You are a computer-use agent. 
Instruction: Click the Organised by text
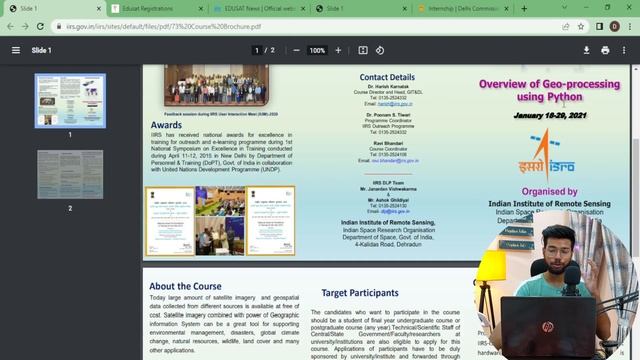pyautogui.click(x=549, y=191)
